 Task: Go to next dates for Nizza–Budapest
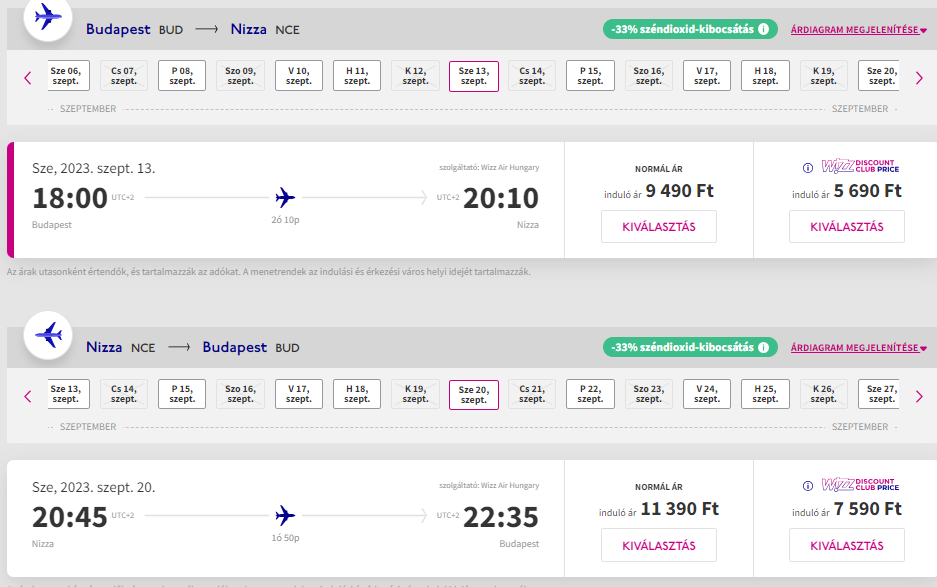[919, 396]
